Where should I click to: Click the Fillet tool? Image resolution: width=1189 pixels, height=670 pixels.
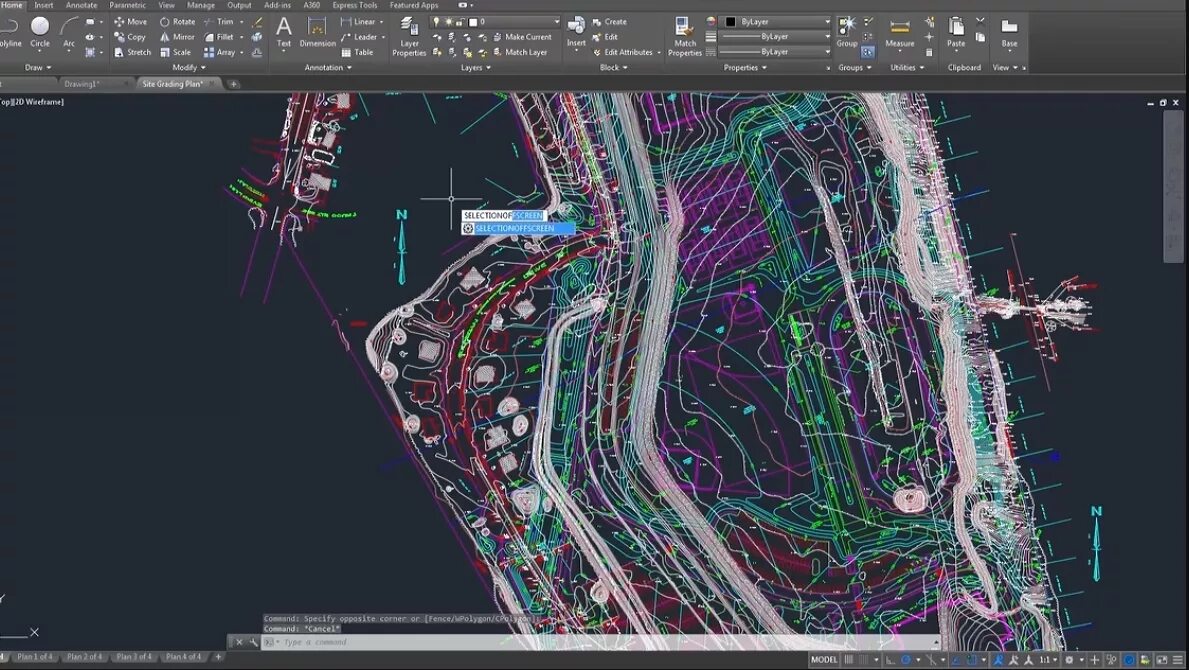point(219,37)
